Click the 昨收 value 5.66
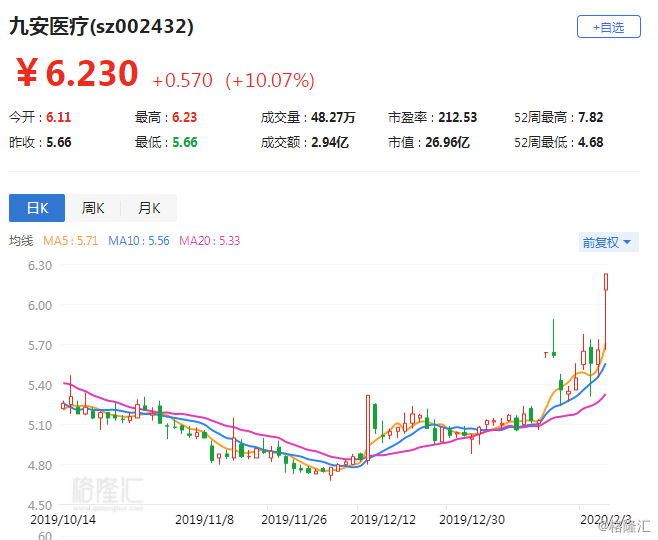 click(58, 142)
